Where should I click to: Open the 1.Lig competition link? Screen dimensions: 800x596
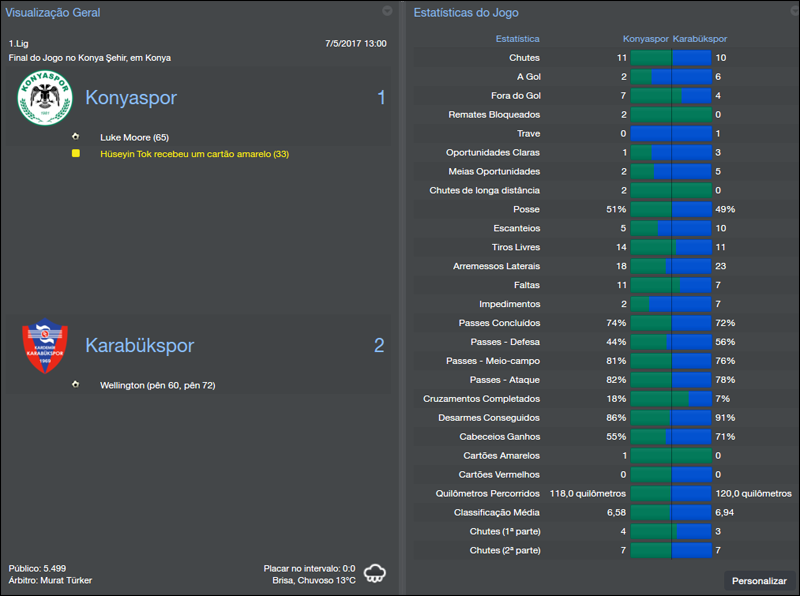(x=20, y=44)
